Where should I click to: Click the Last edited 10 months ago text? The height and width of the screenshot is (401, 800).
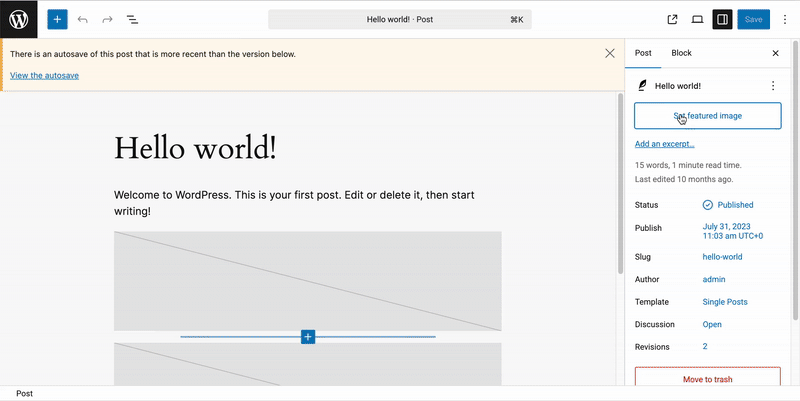(684, 180)
